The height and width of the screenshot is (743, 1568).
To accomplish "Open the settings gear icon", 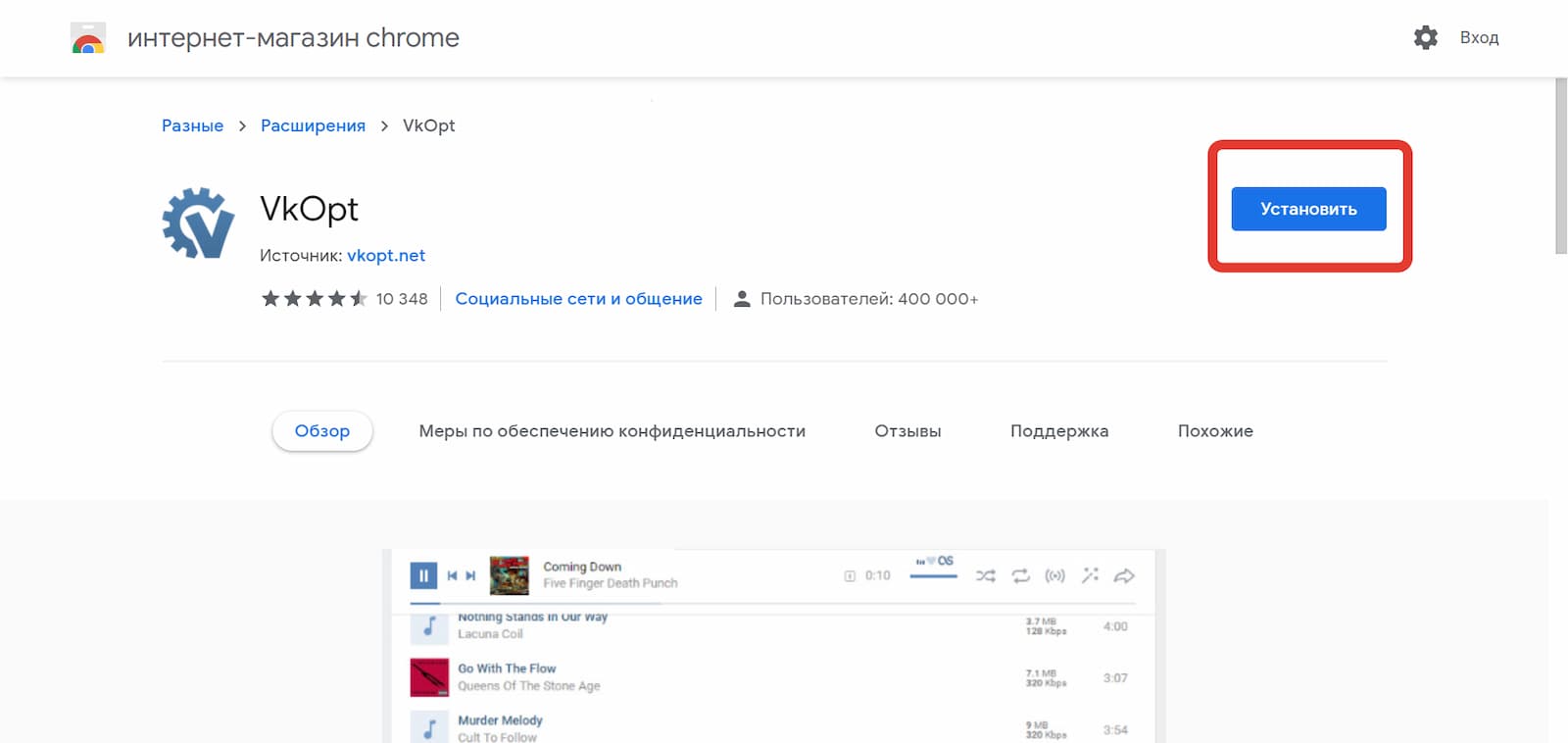I will click(x=1425, y=38).
